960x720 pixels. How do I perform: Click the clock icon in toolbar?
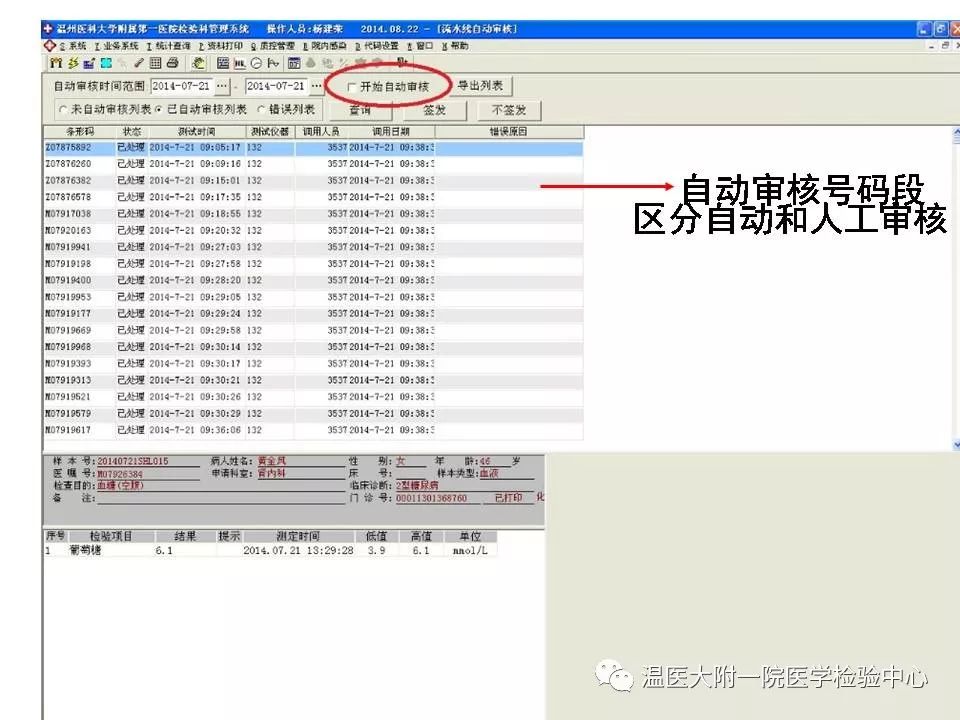pos(256,63)
